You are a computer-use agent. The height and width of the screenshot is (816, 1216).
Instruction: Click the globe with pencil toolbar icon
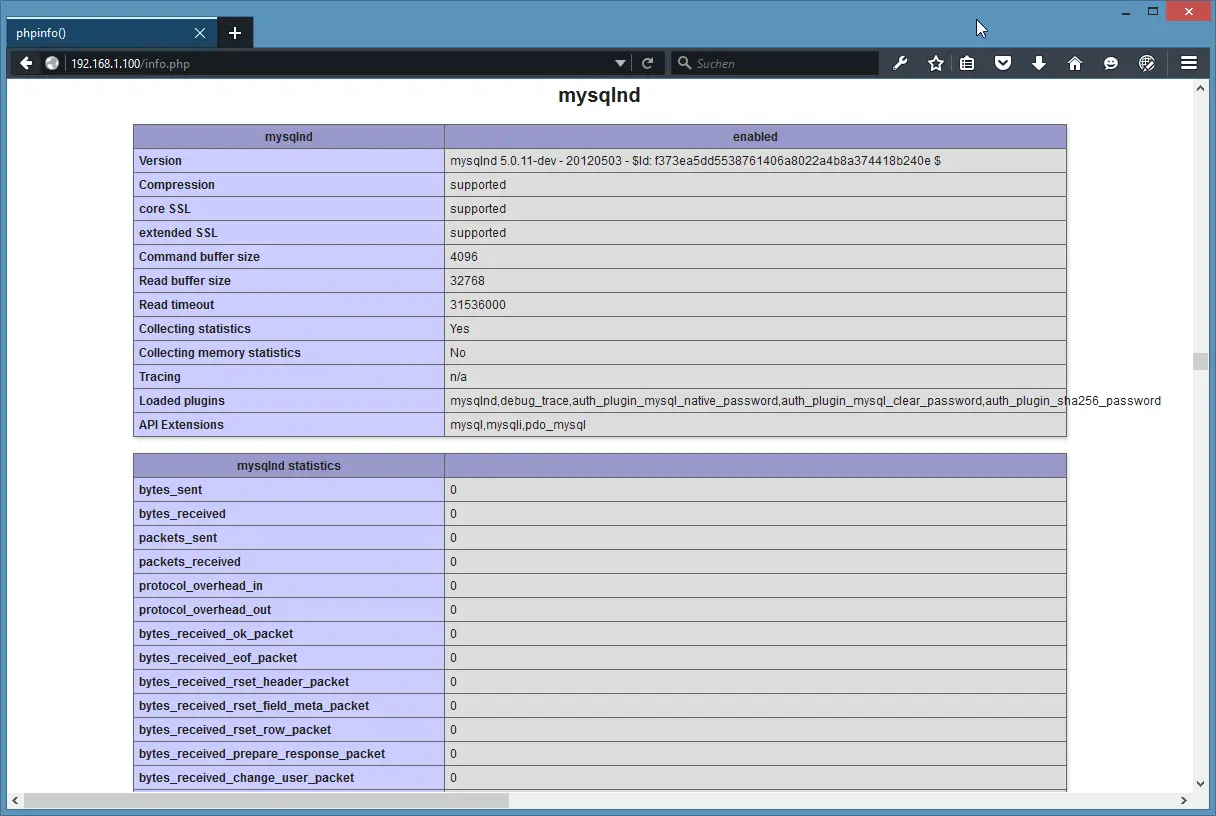[x=1147, y=63]
